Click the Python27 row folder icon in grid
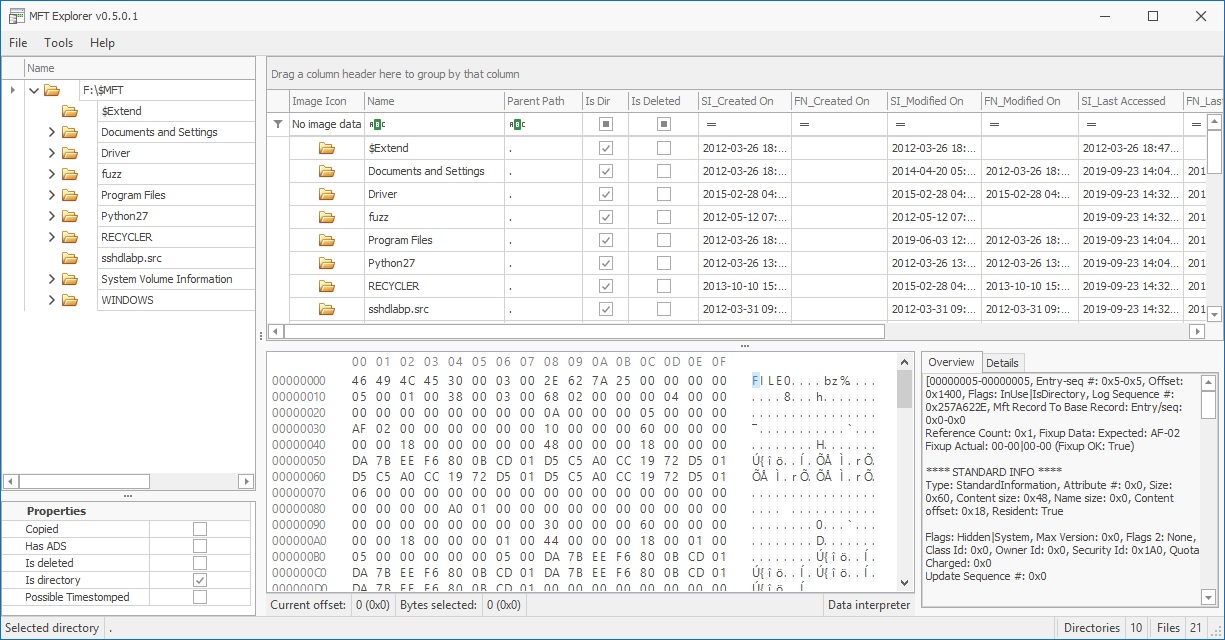The height and width of the screenshot is (640, 1225). [326, 263]
